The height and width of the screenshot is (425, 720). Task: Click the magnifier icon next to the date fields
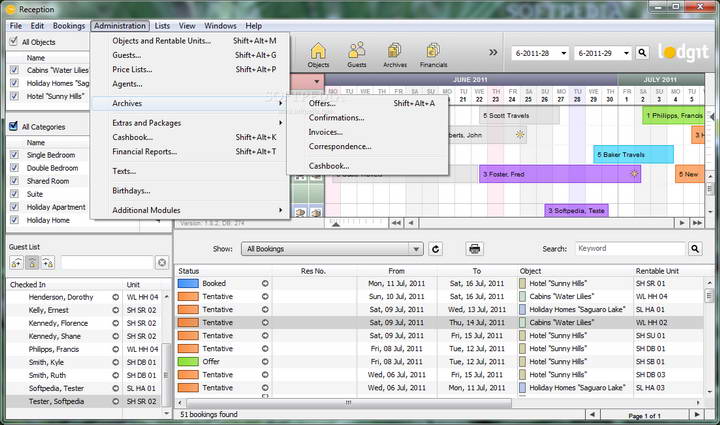pyautogui.click(x=641, y=52)
